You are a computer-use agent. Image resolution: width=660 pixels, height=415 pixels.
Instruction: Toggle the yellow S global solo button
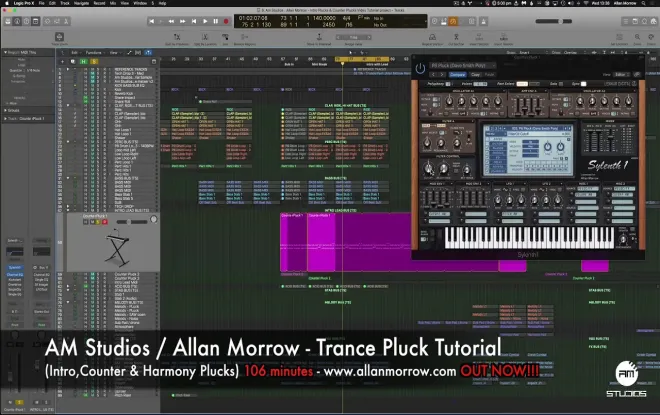pos(93,61)
